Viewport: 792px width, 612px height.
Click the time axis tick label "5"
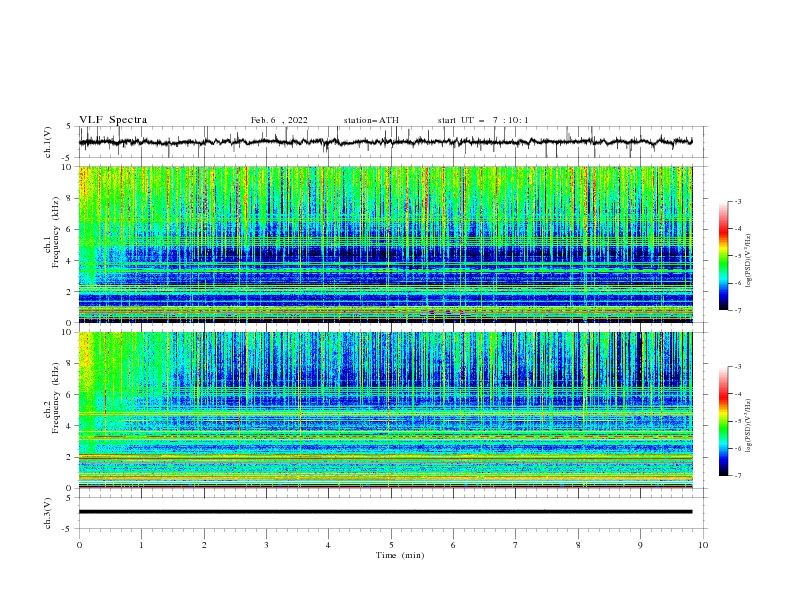(391, 545)
